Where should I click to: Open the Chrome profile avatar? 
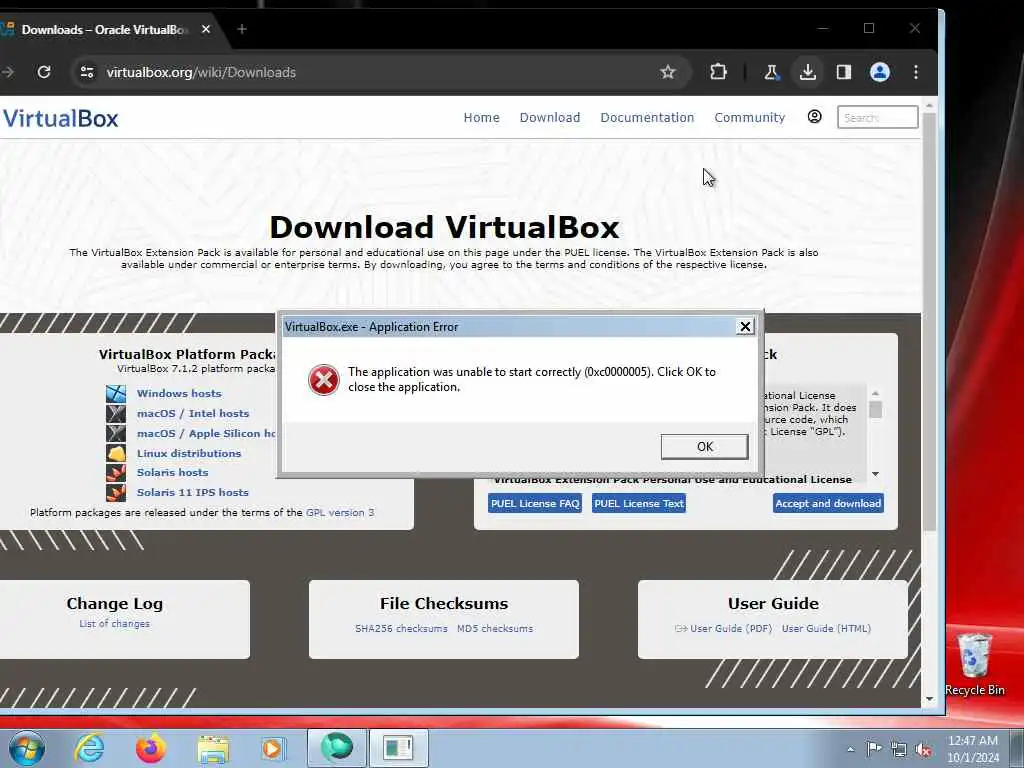pyautogui.click(x=880, y=72)
